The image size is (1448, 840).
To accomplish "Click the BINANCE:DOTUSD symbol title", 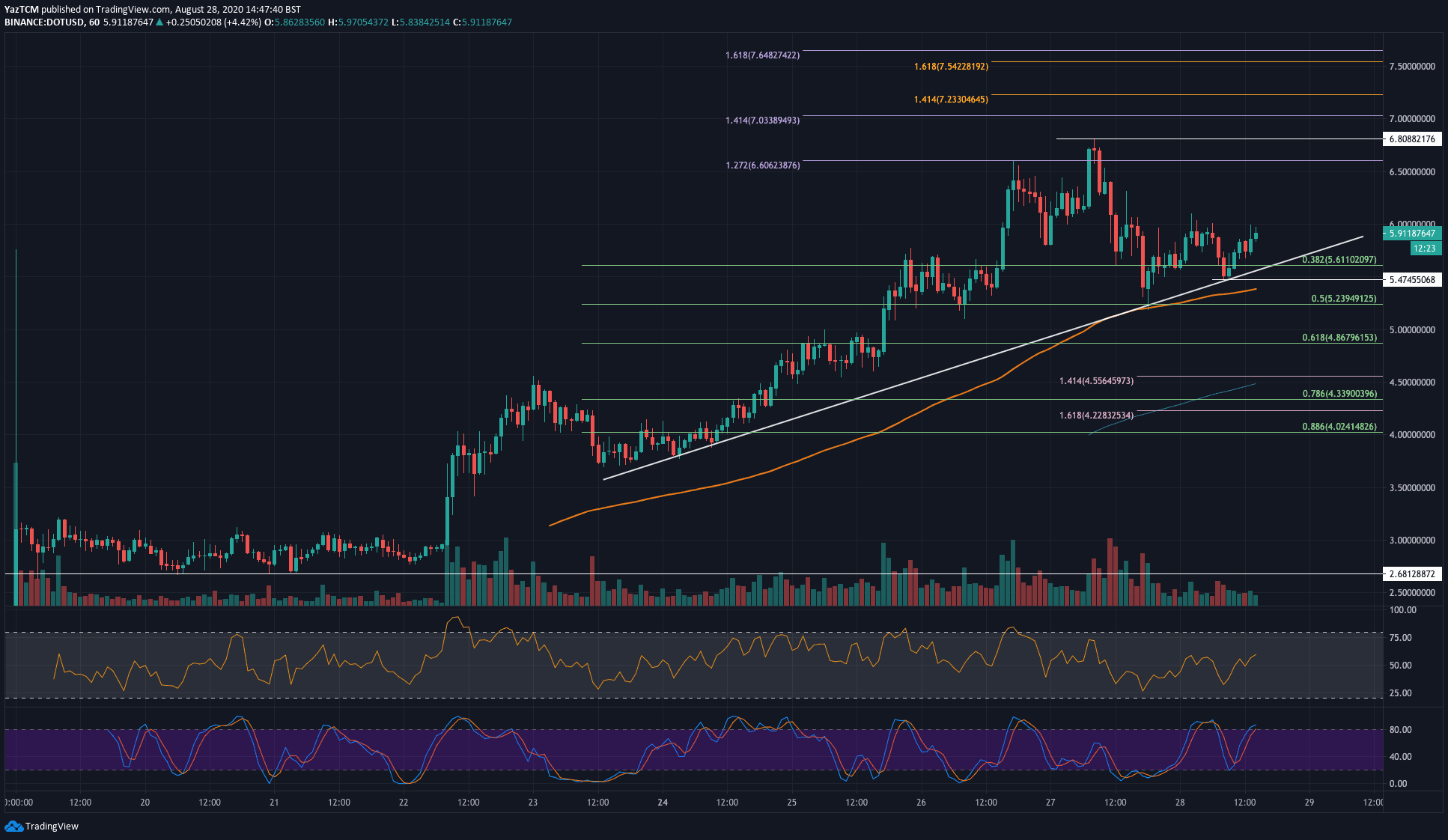I will tap(43, 22).
